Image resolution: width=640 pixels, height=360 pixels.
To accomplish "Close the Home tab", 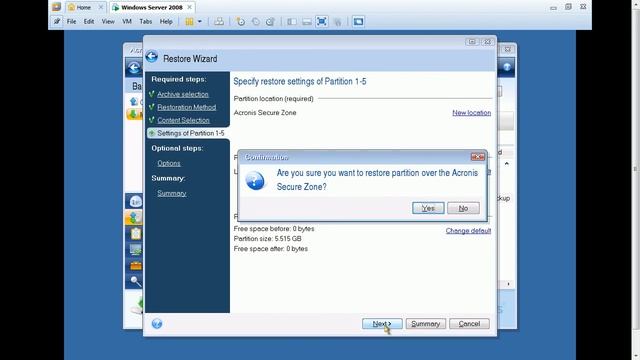I will point(101,7).
